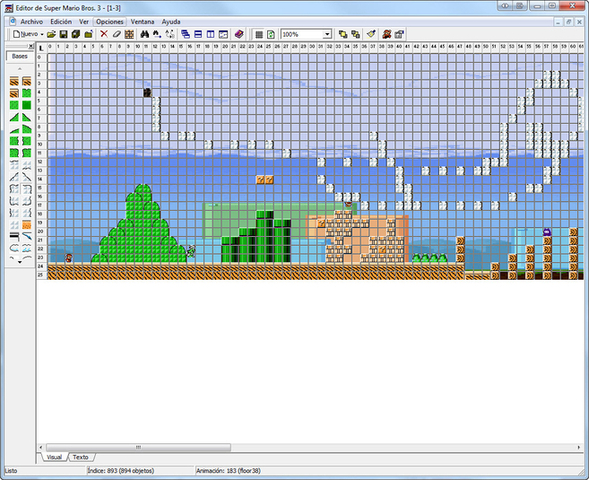589x480 pixels.
Task: Click the 'Índice: 893 (894 objetos)' status text
Action: point(121,471)
